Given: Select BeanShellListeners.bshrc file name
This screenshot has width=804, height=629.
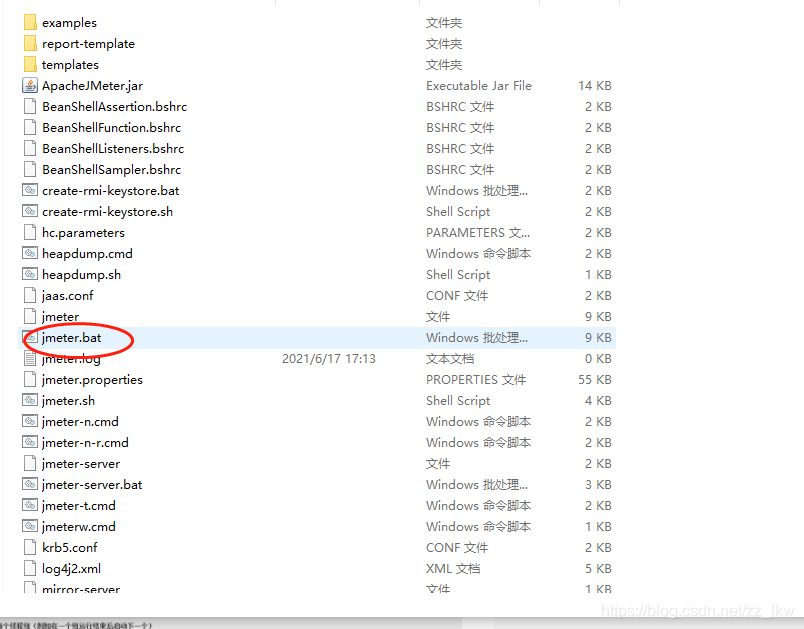Looking at the screenshot, I should pos(113,149).
